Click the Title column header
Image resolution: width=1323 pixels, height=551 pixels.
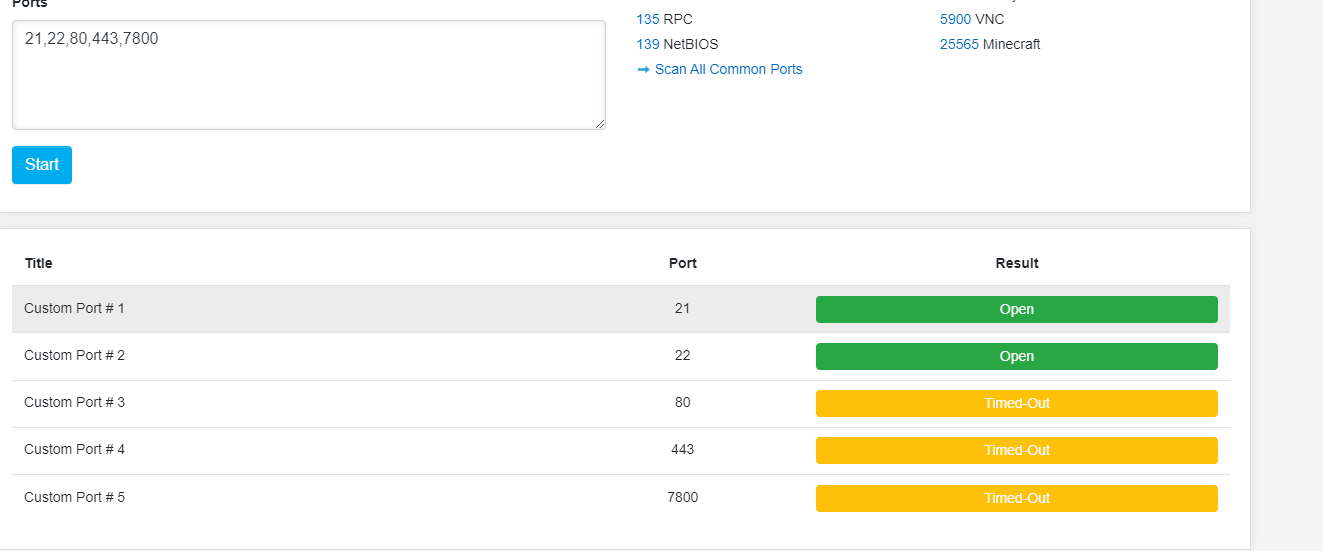click(x=39, y=263)
